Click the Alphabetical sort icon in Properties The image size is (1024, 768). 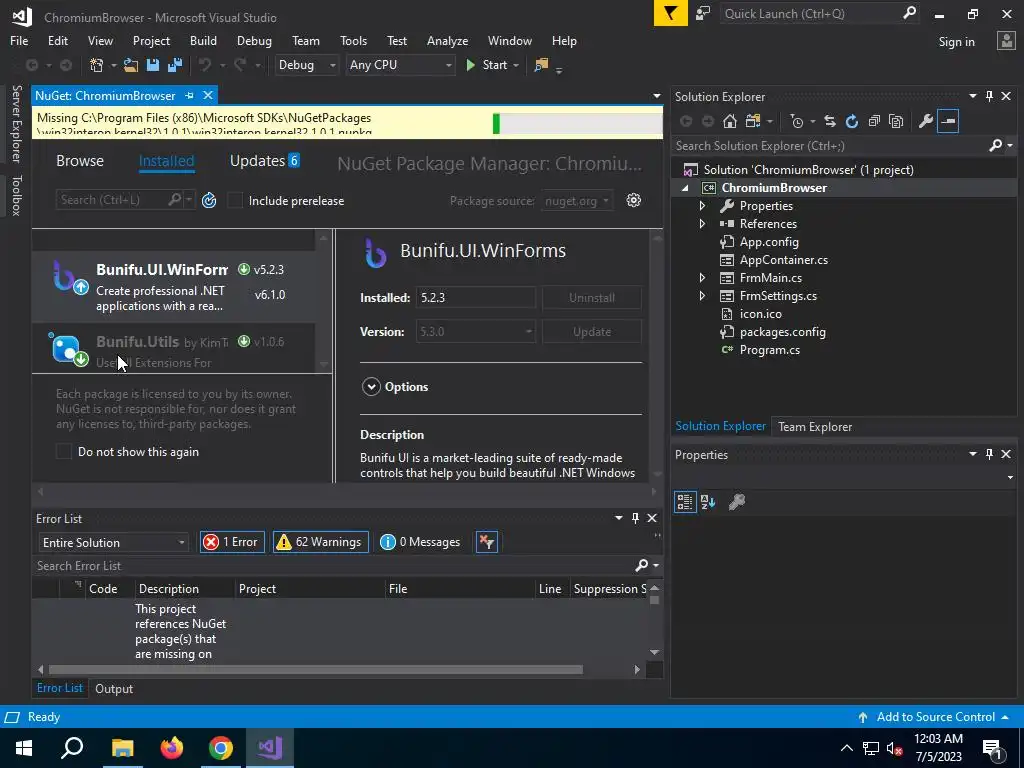click(708, 502)
